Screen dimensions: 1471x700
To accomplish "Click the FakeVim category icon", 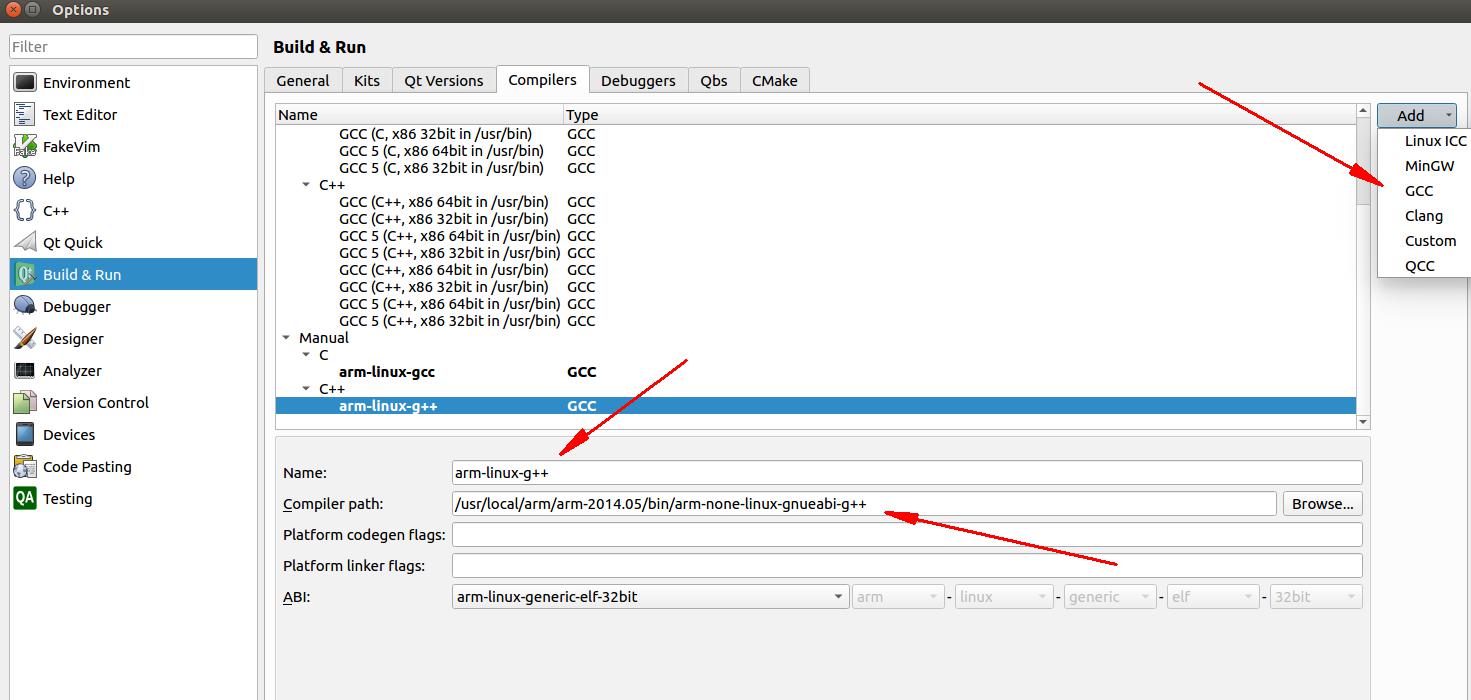I will point(25,147).
